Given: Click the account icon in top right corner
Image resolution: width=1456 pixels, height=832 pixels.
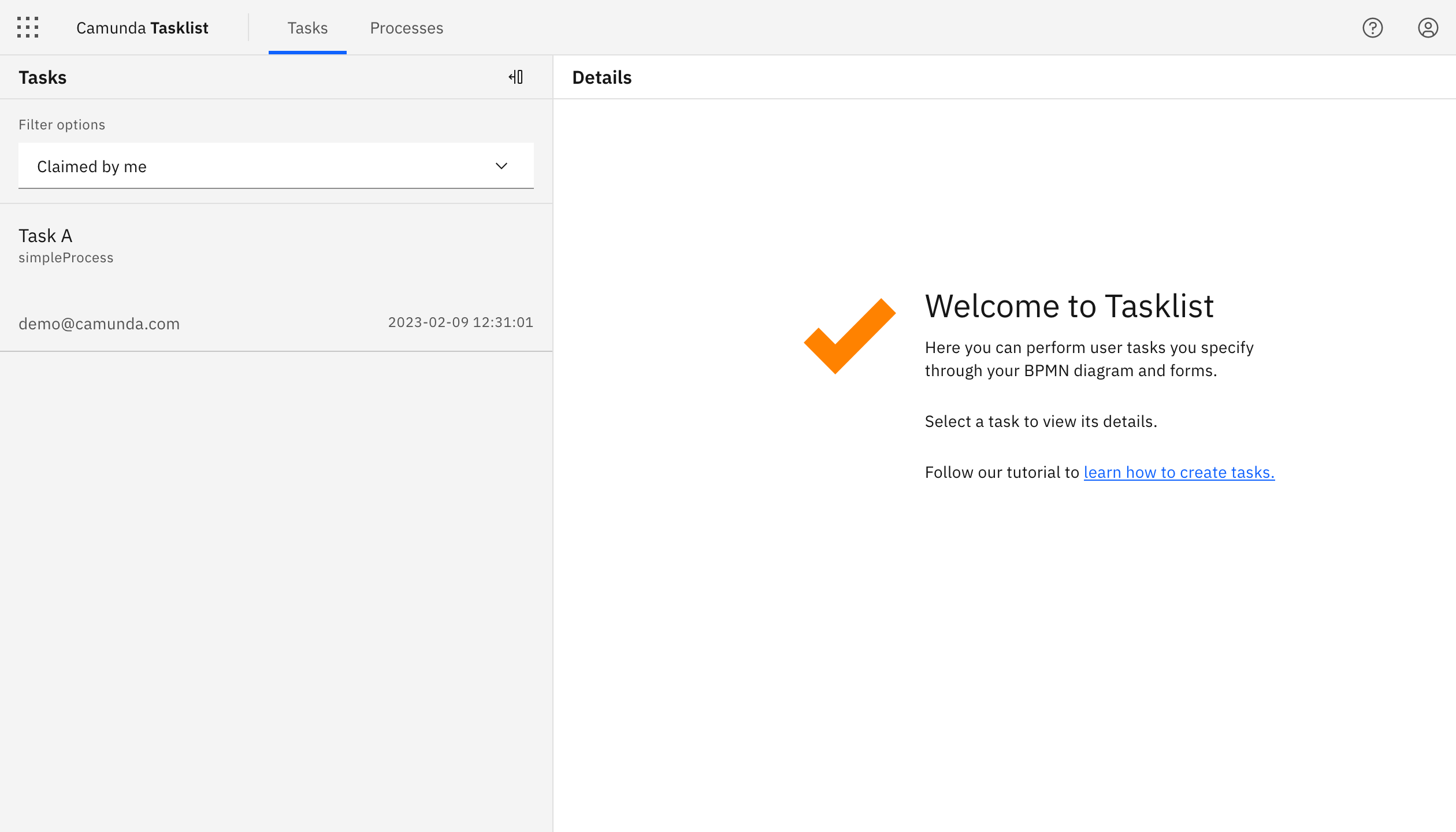Looking at the screenshot, I should (1428, 27).
